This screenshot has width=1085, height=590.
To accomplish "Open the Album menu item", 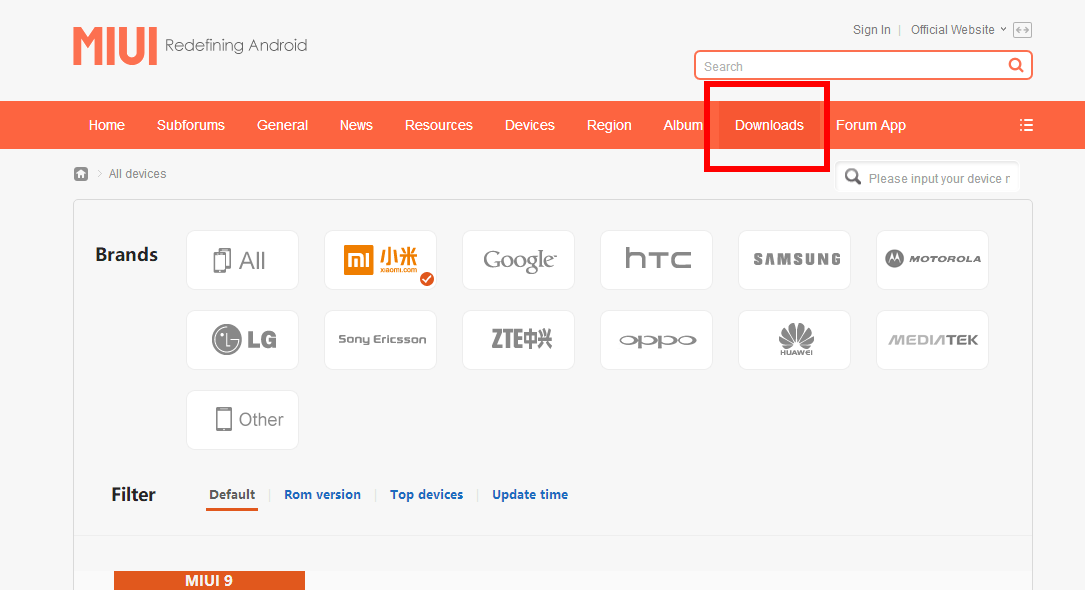I will pyautogui.click(x=683, y=125).
